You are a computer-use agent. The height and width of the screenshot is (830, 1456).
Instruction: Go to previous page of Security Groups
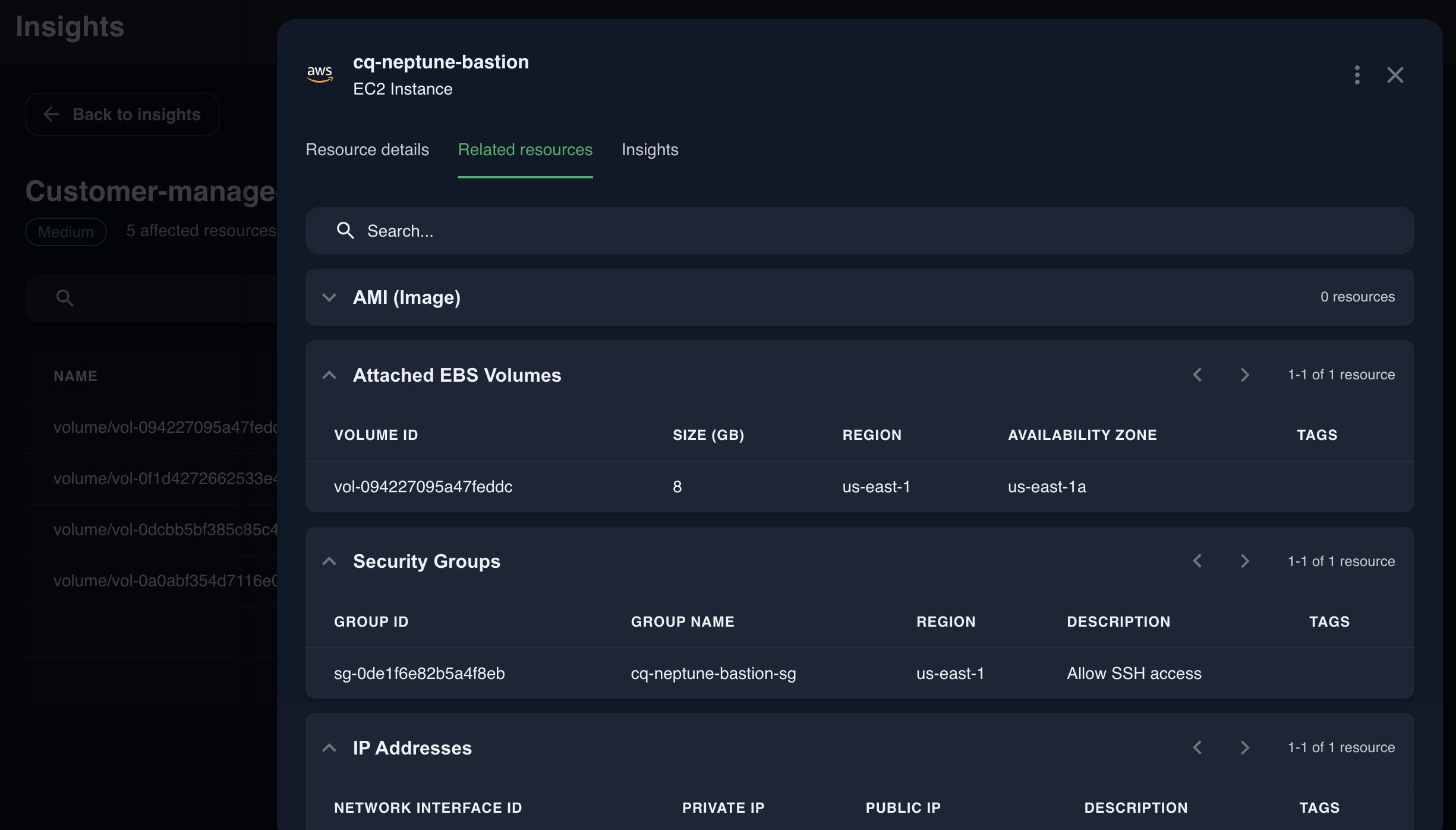1197,561
